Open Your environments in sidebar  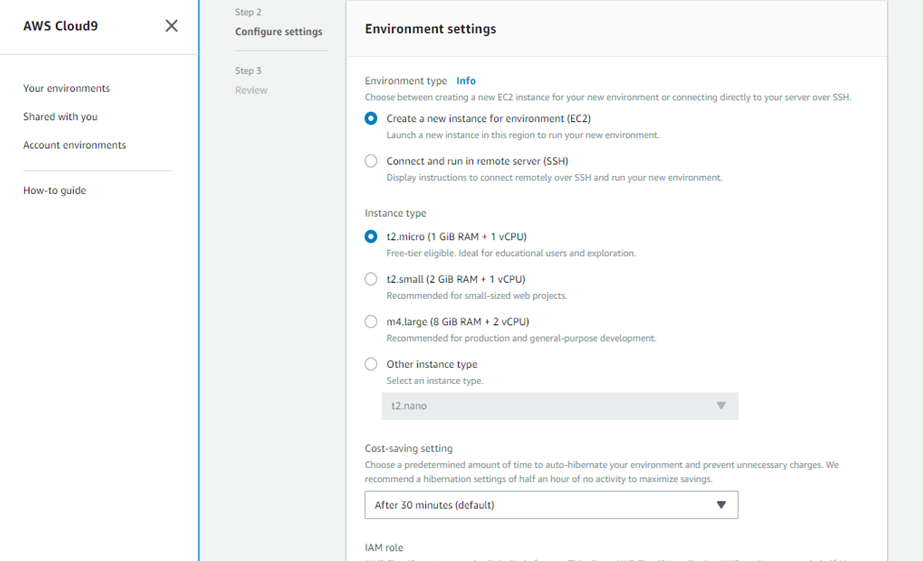(66, 88)
